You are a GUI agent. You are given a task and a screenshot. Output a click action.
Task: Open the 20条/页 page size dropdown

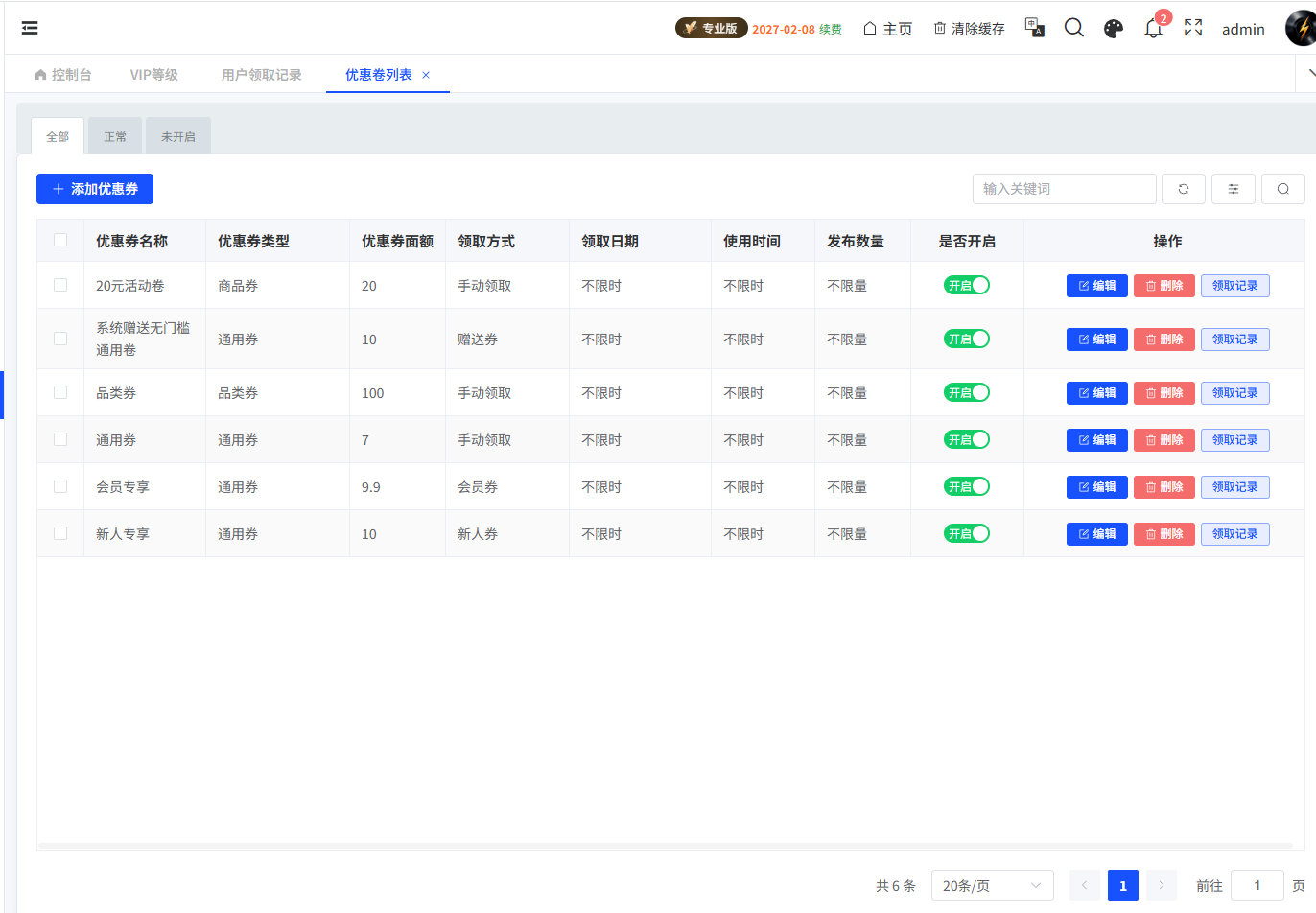992,885
